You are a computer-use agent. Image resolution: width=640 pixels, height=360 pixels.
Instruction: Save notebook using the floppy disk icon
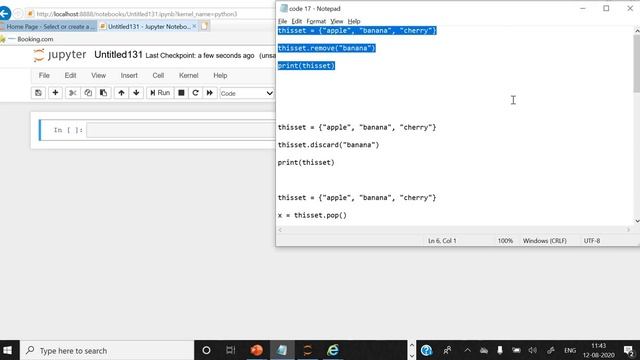click(38, 93)
